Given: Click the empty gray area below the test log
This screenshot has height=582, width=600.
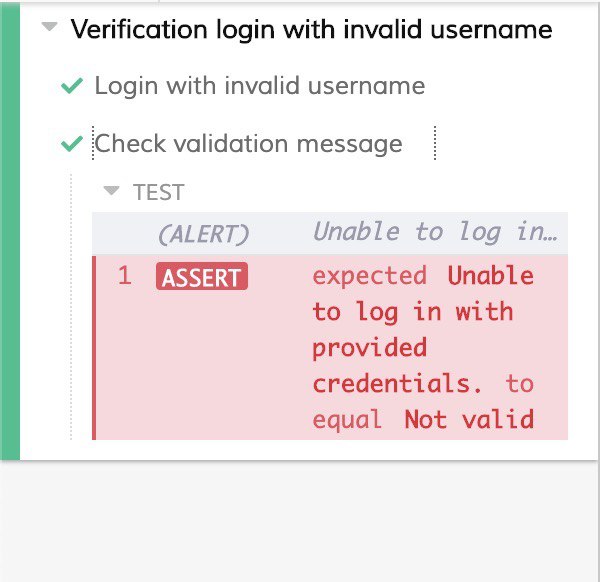Looking at the screenshot, I should click(x=300, y=520).
